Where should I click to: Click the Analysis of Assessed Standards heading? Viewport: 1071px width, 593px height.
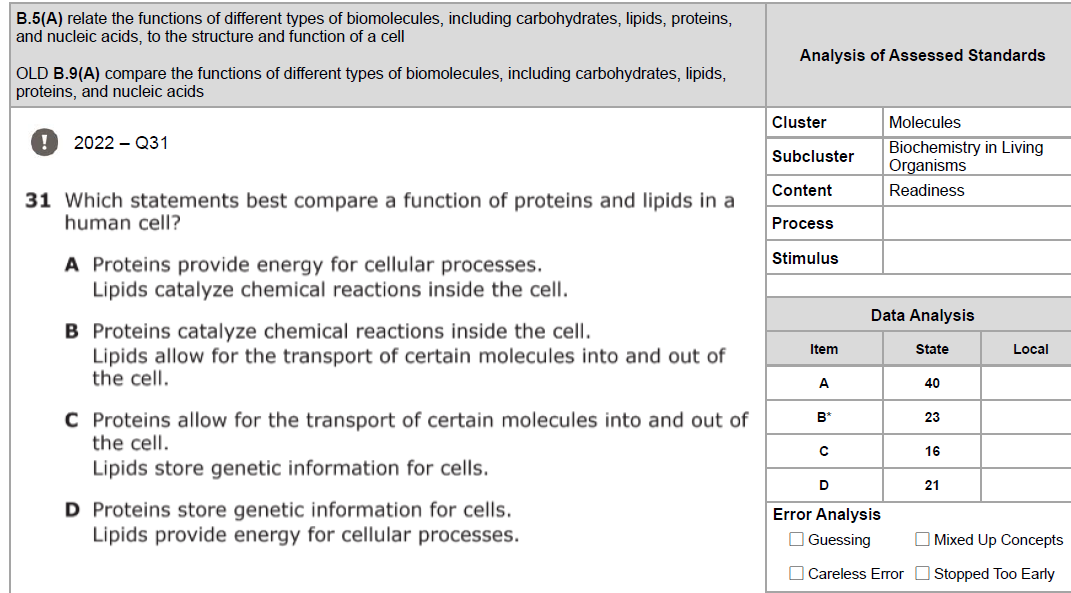click(922, 55)
